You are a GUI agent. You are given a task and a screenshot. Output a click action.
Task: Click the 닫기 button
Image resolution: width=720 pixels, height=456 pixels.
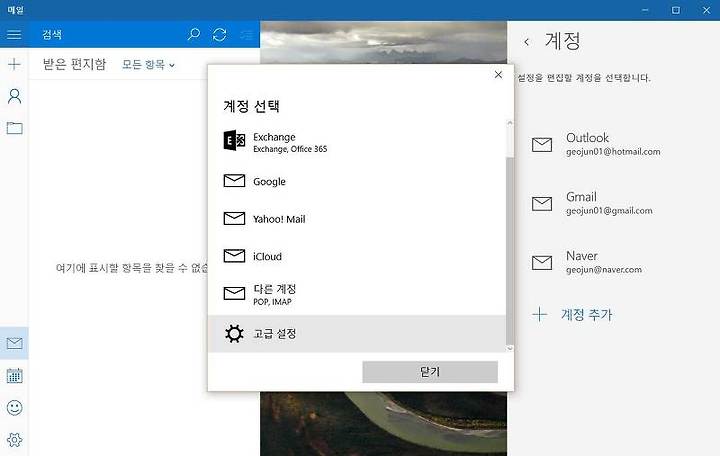(430, 372)
